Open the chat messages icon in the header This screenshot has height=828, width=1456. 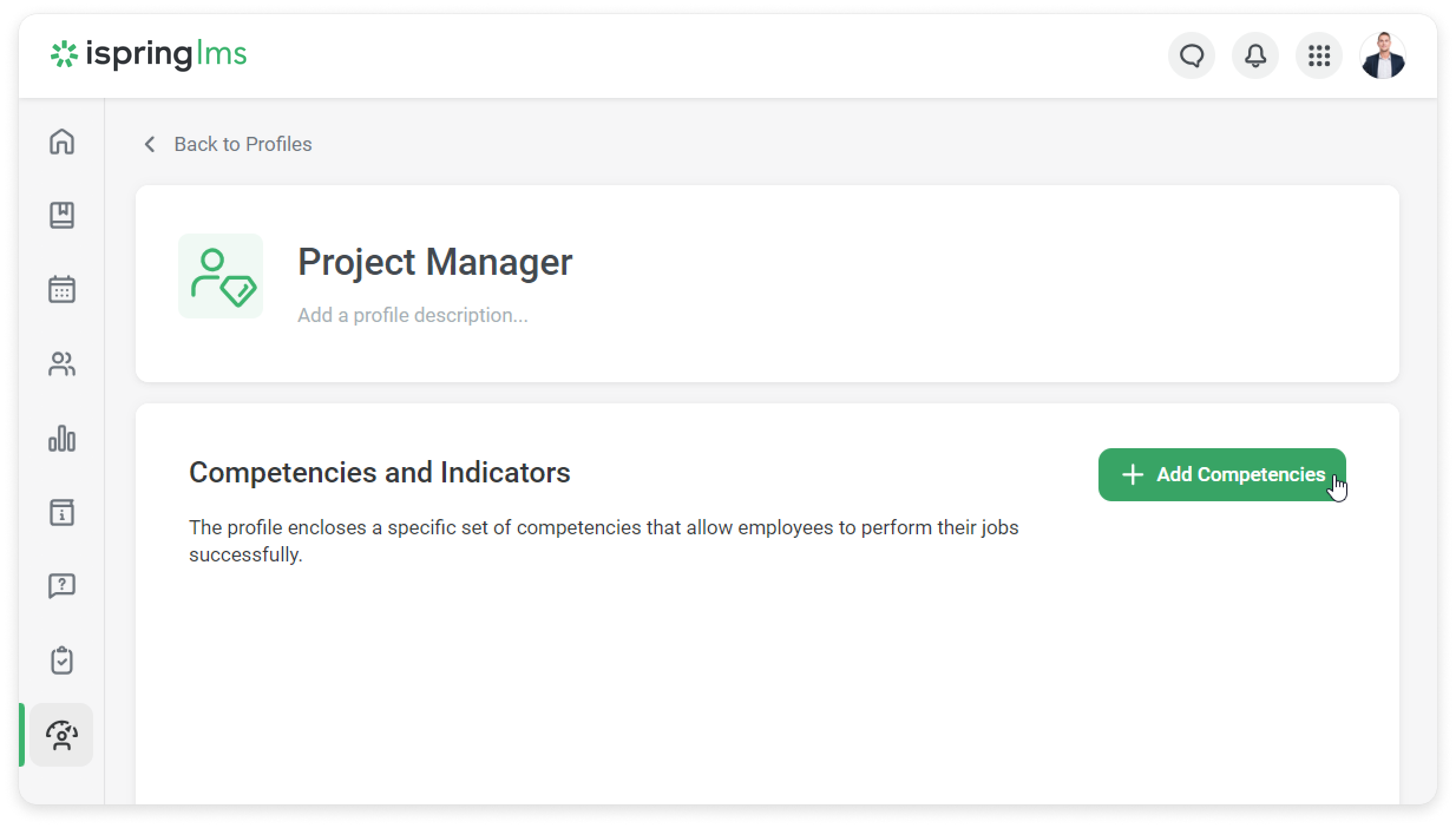coord(1192,56)
